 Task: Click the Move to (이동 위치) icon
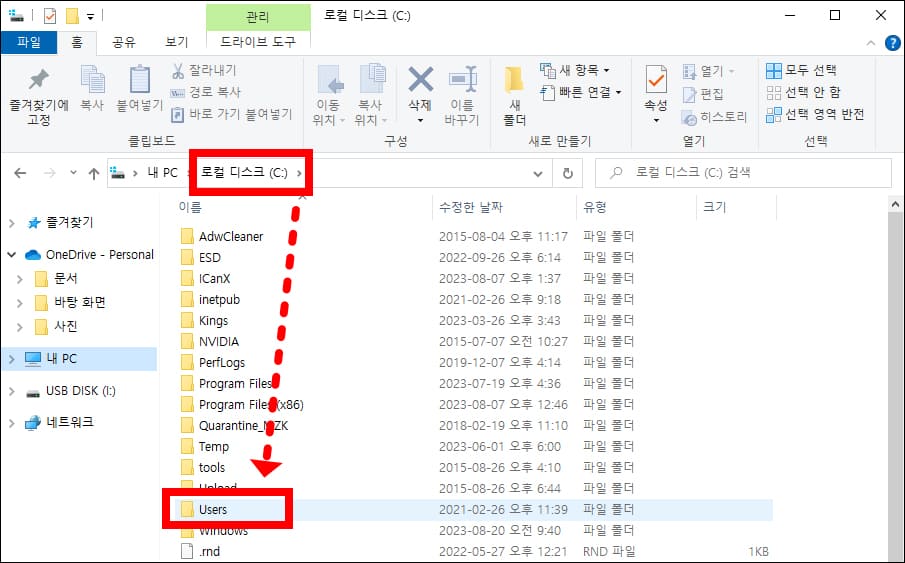point(330,80)
